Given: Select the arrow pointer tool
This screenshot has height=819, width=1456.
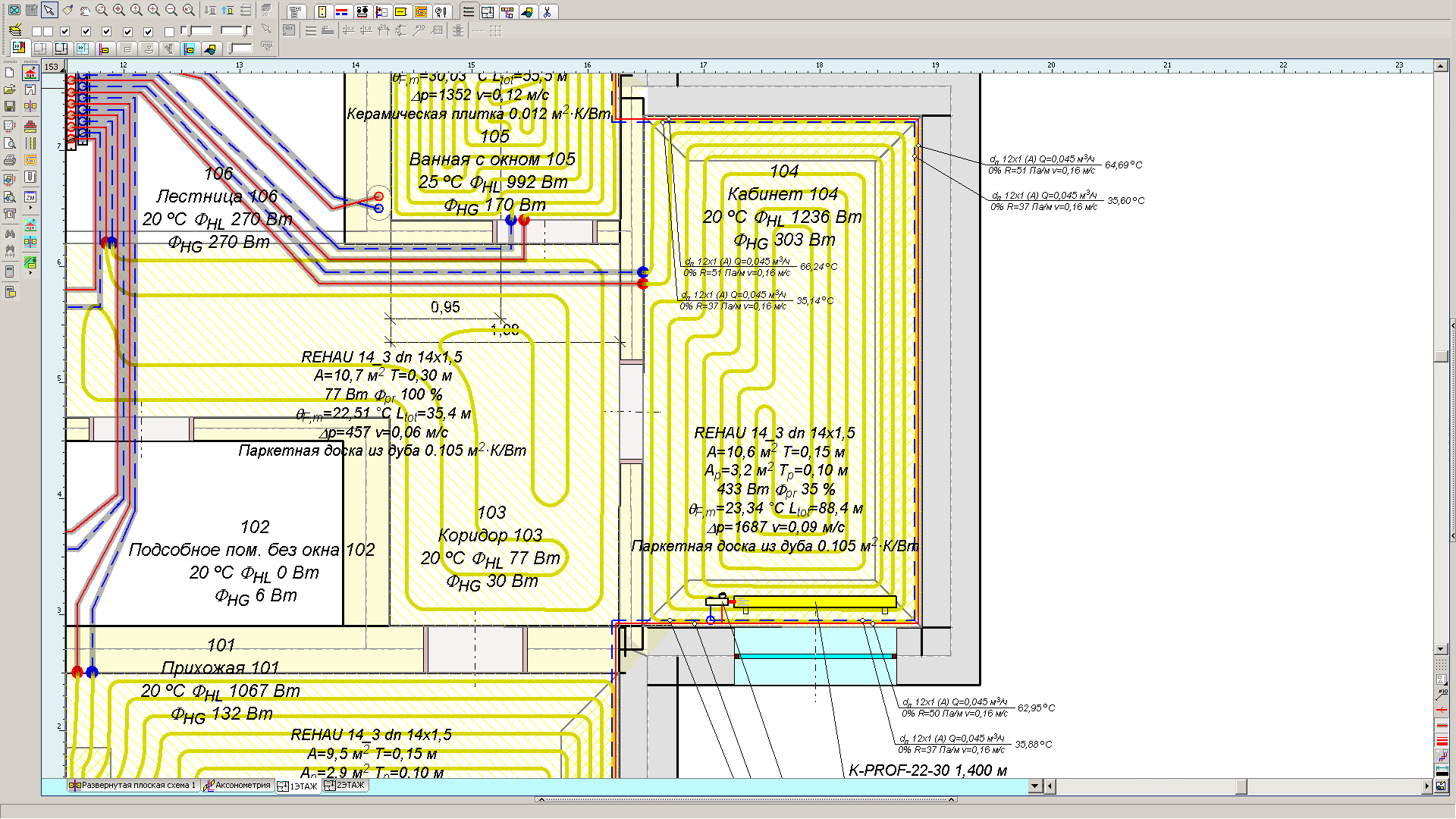Looking at the screenshot, I should tap(49, 10).
